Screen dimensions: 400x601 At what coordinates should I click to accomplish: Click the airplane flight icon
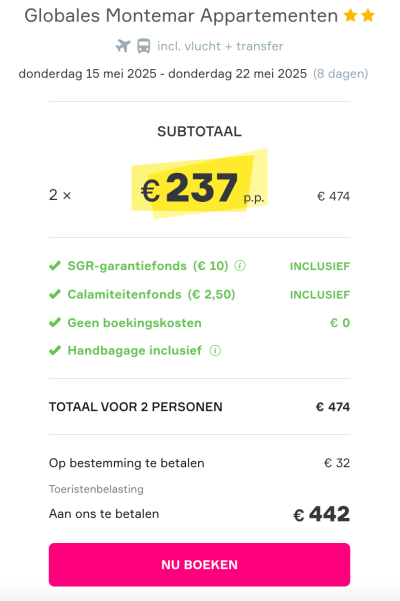(123, 46)
